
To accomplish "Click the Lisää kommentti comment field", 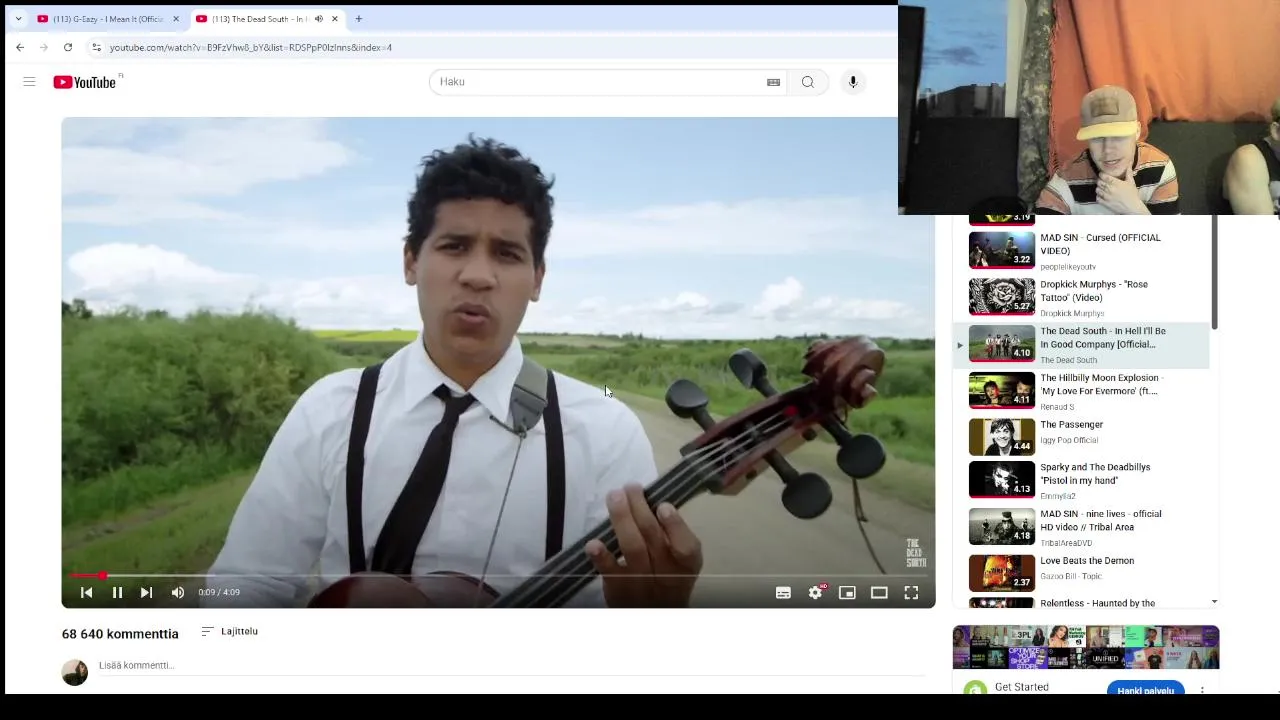I will pos(510,666).
